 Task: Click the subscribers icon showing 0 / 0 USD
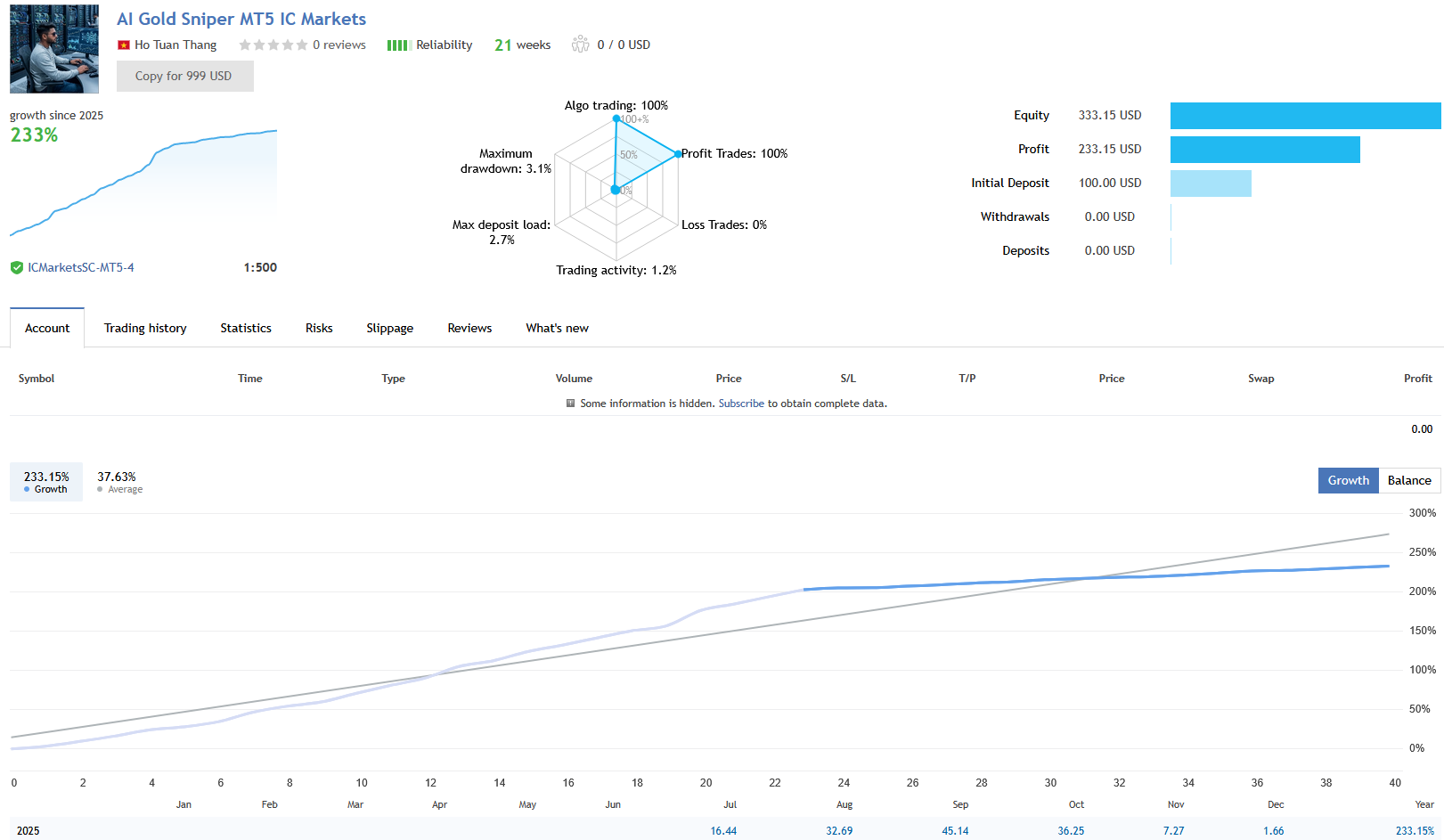pyautogui.click(x=581, y=44)
